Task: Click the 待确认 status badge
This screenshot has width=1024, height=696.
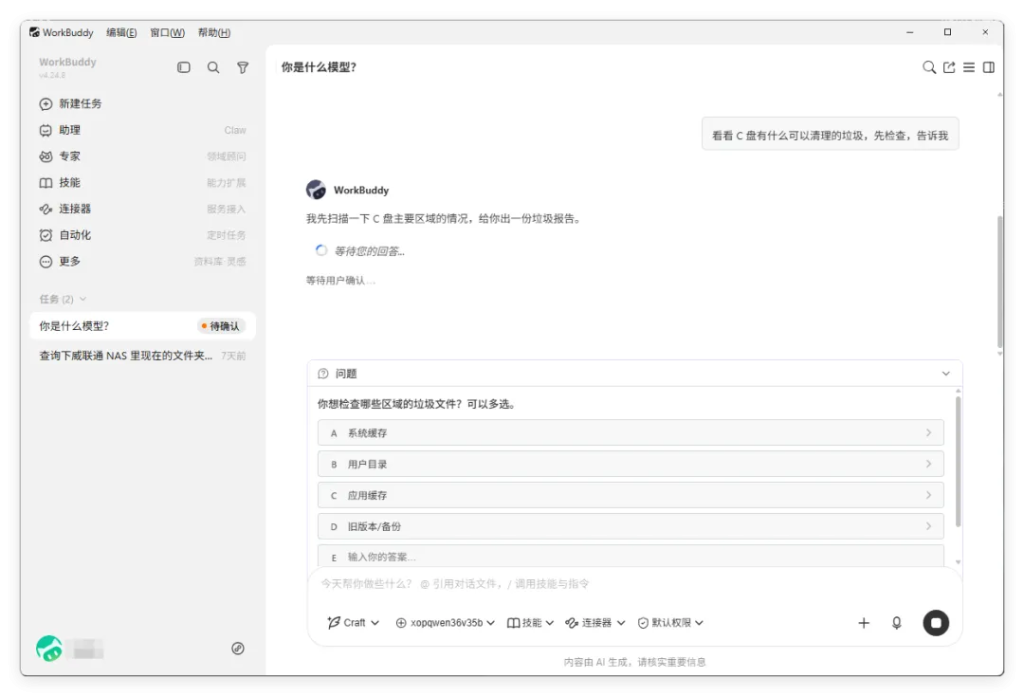Action: [x=221, y=326]
